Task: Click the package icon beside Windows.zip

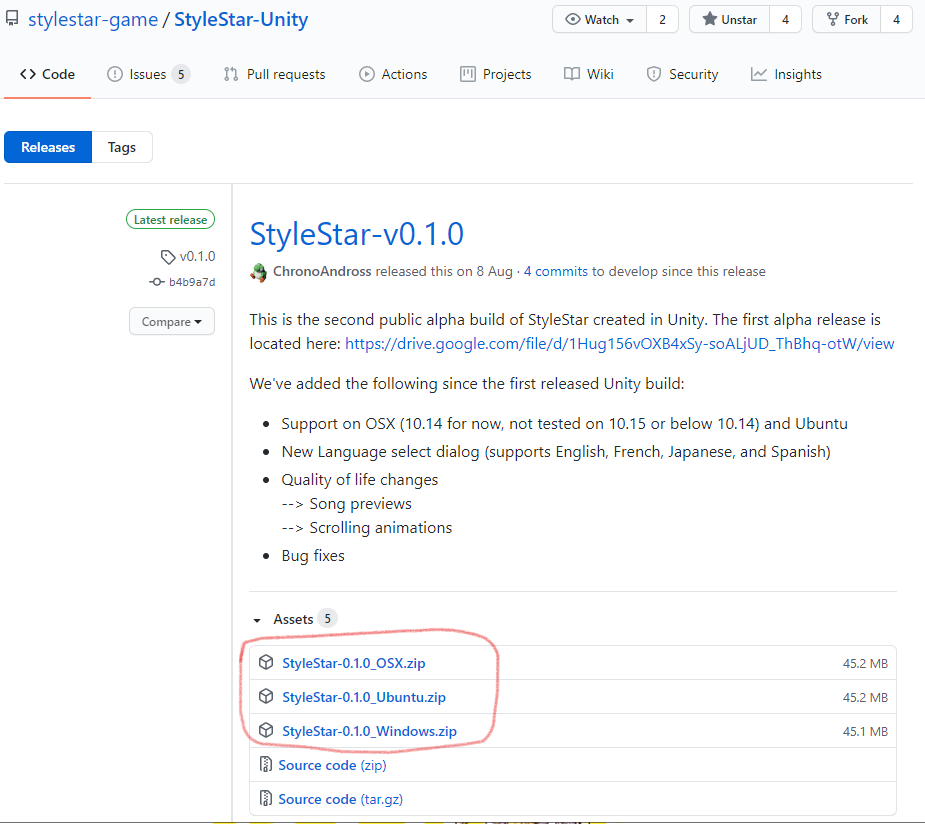Action: (x=266, y=730)
